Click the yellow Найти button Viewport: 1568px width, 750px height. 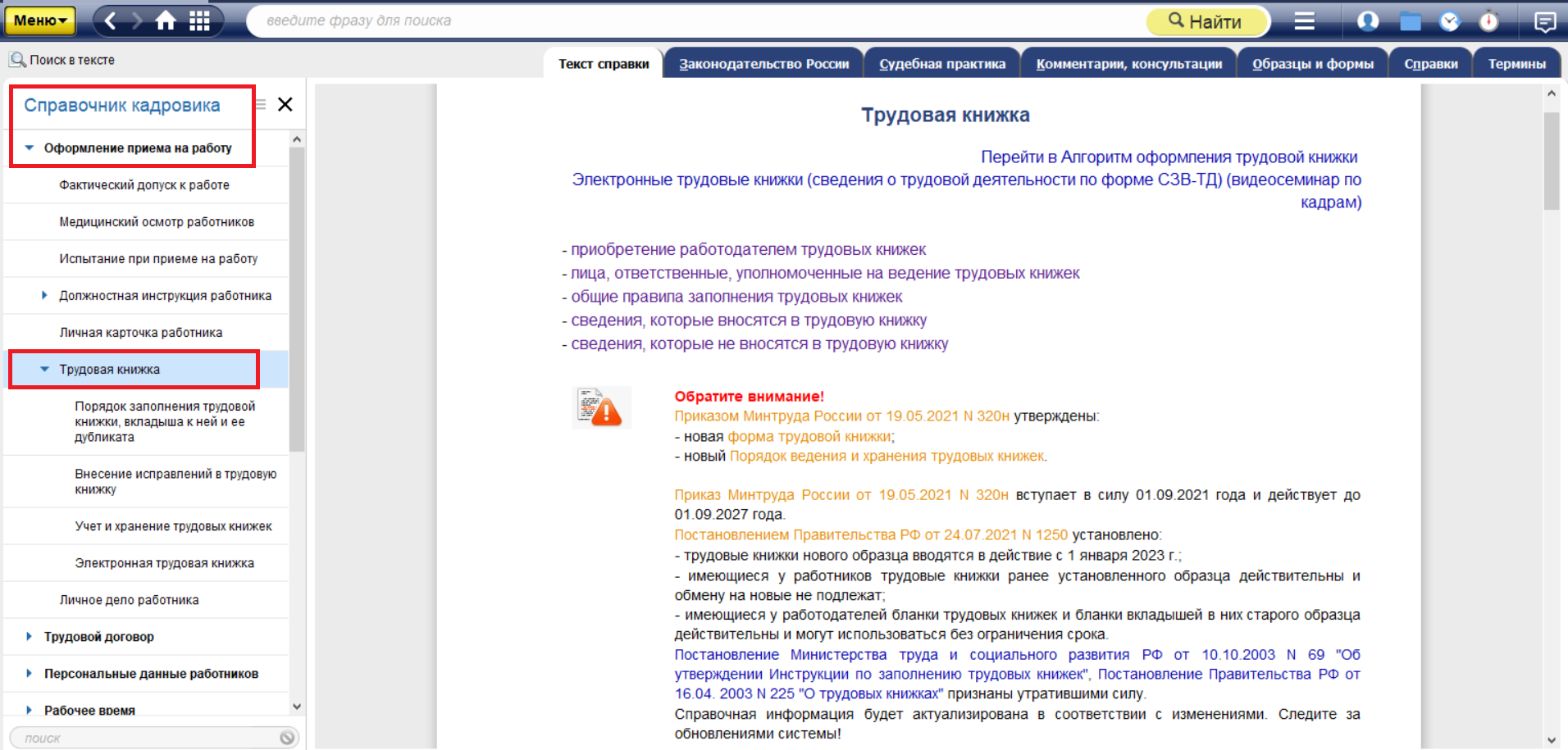point(1207,21)
